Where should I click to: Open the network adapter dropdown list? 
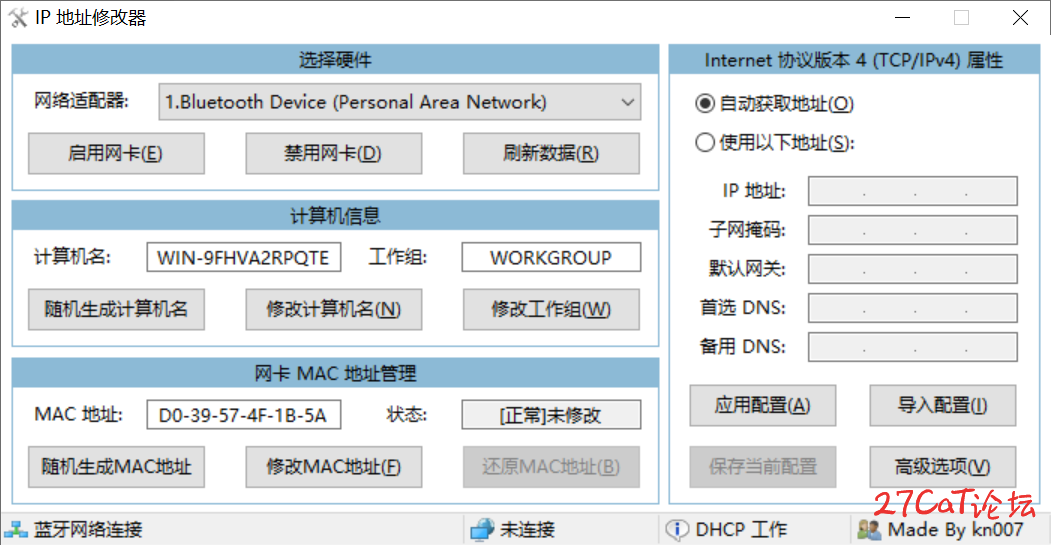399,102
